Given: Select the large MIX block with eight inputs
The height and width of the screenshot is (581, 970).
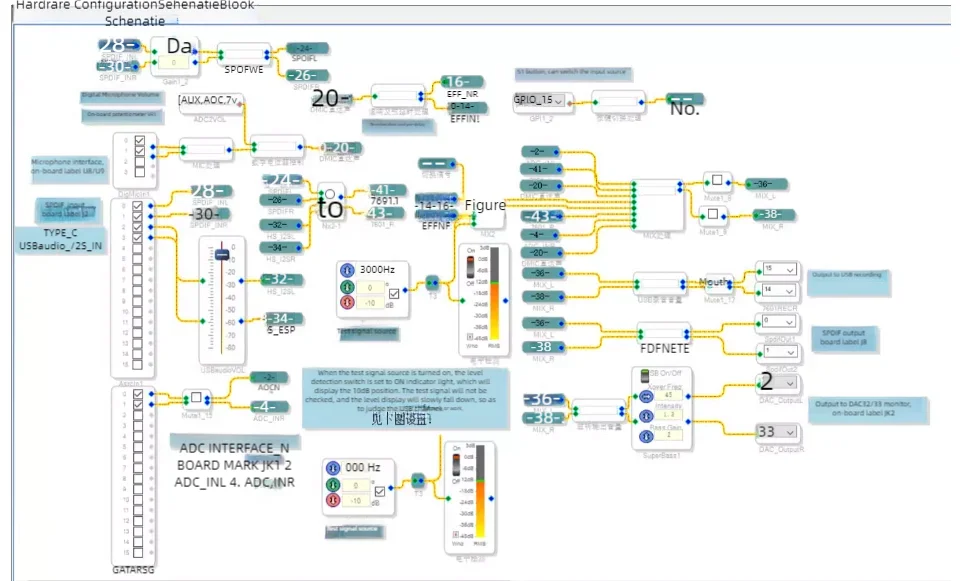Looking at the screenshot, I should 657,205.
